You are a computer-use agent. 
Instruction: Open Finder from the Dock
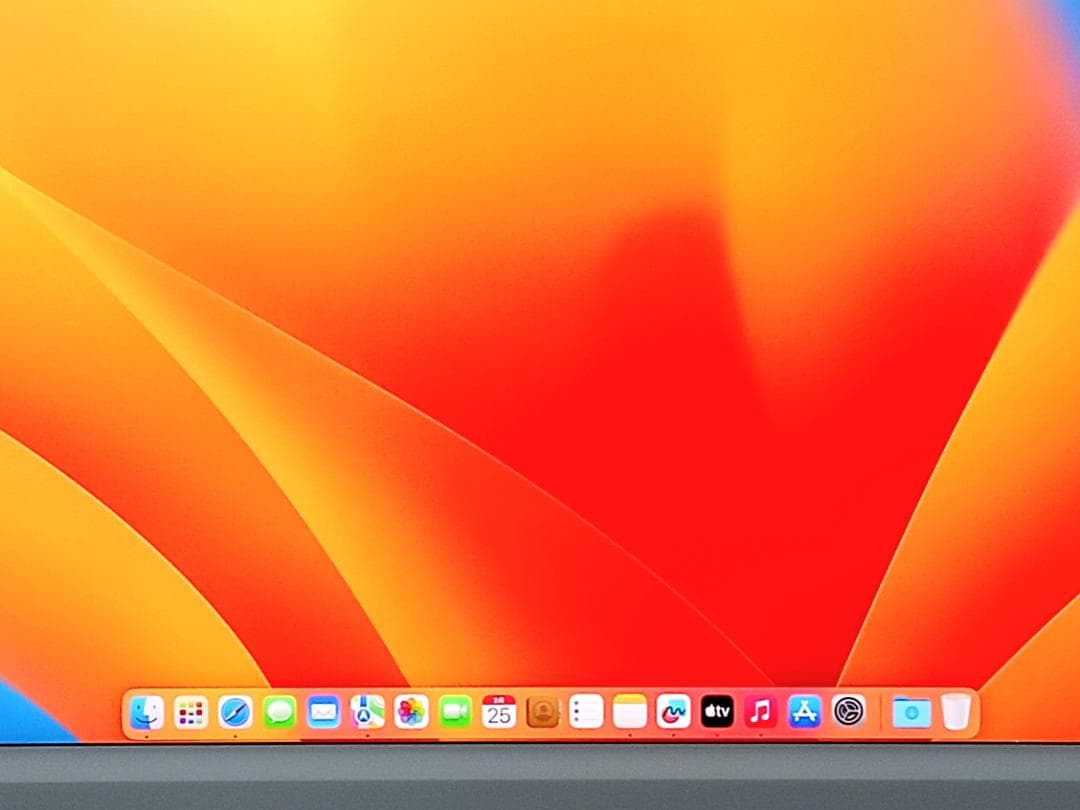point(144,712)
